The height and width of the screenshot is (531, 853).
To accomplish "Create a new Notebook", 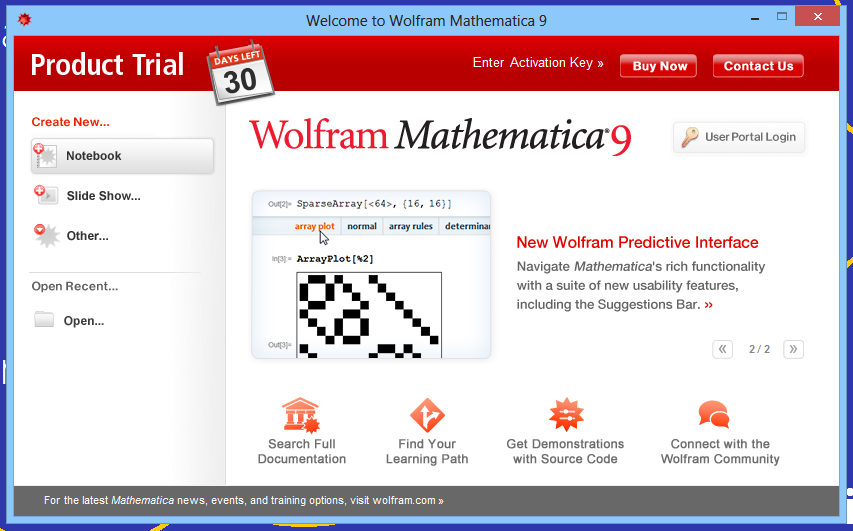I will (122, 156).
